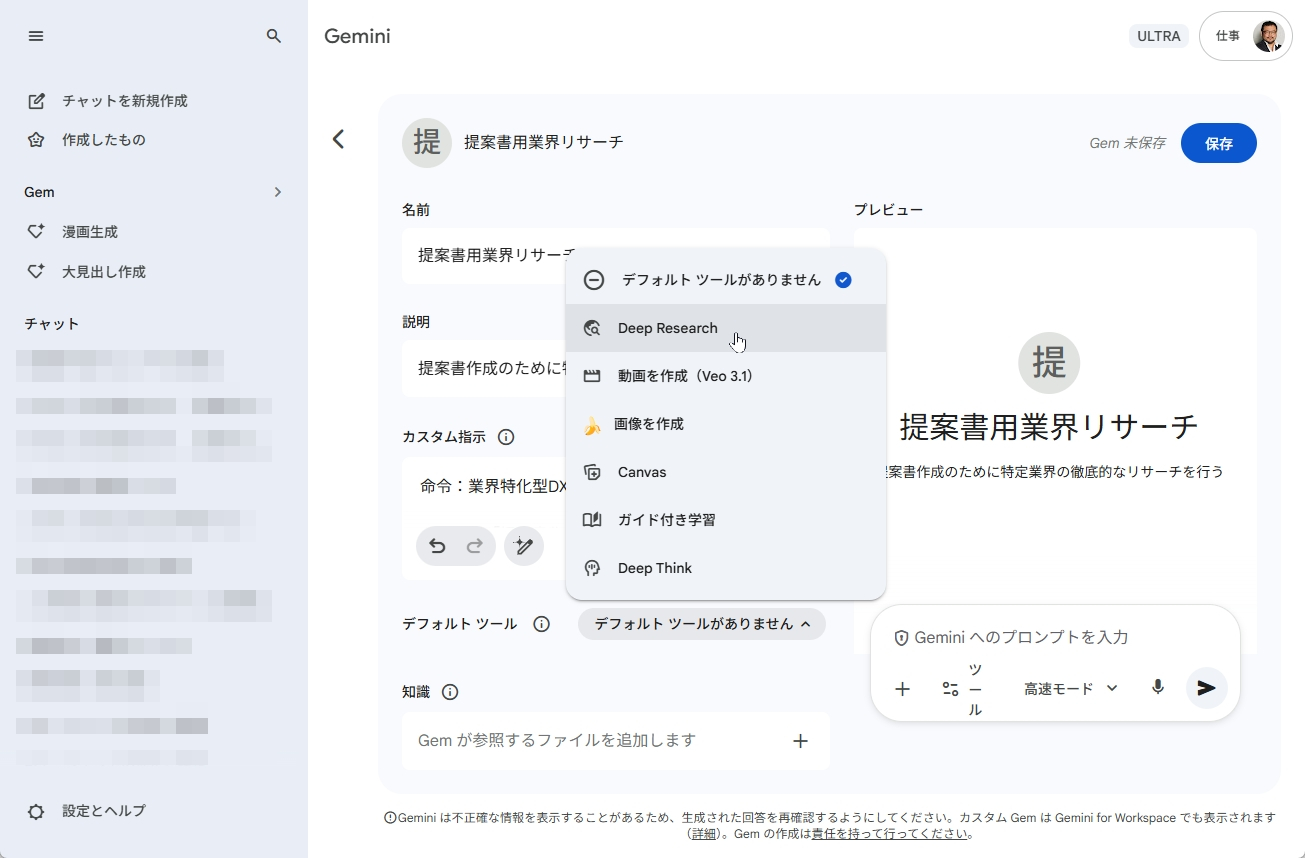Select 動画を作成 (Veo 3.1) menu option
The image size is (1305, 858).
726,376
